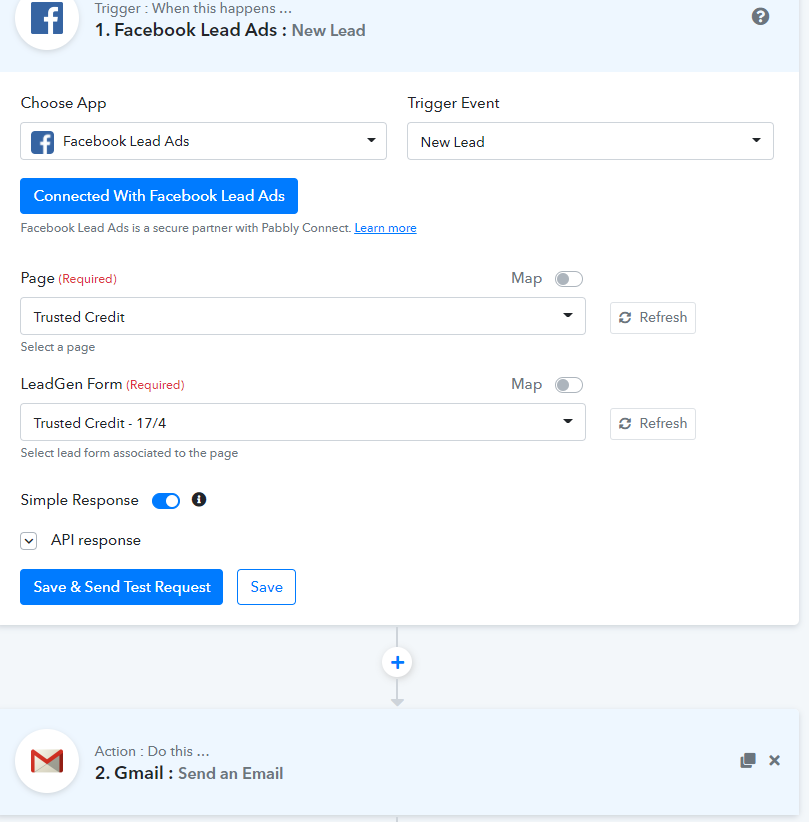Duplicate the Gmail action step
Screen dimensions: 809x822
click(x=748, y=760)
